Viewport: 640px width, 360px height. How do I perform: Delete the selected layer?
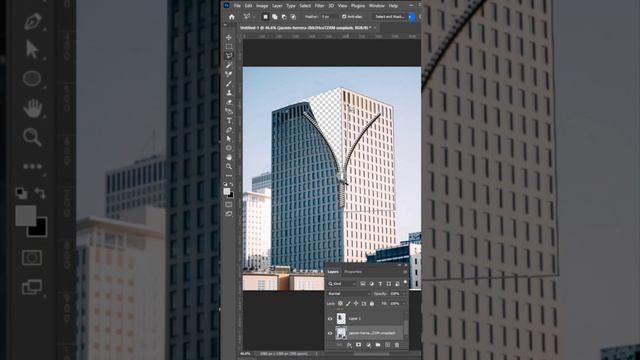pyautogui.click(x=397, y=345)
